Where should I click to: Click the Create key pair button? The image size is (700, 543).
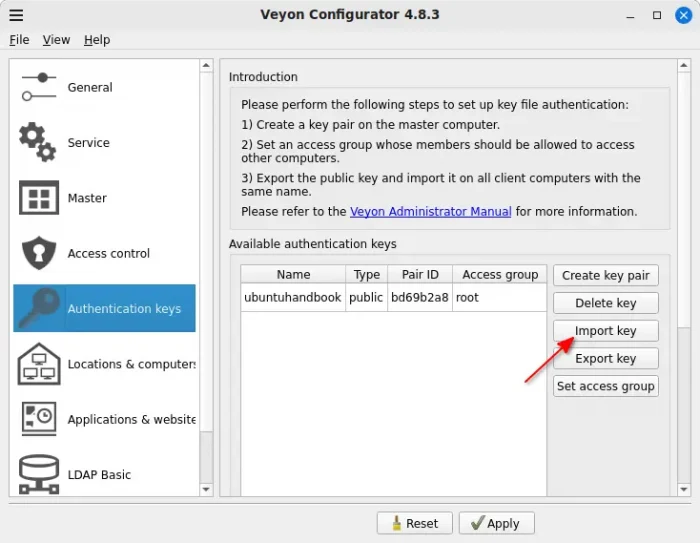click(x=605, y=275)
